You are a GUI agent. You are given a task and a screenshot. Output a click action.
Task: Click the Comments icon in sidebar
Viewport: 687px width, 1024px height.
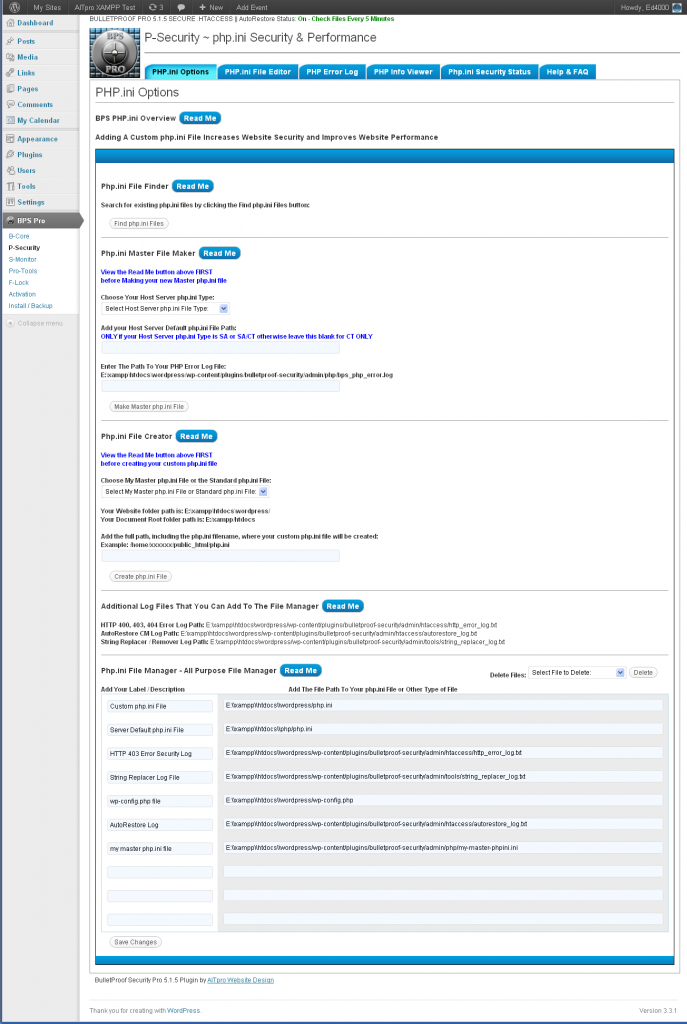click(10, 104)
